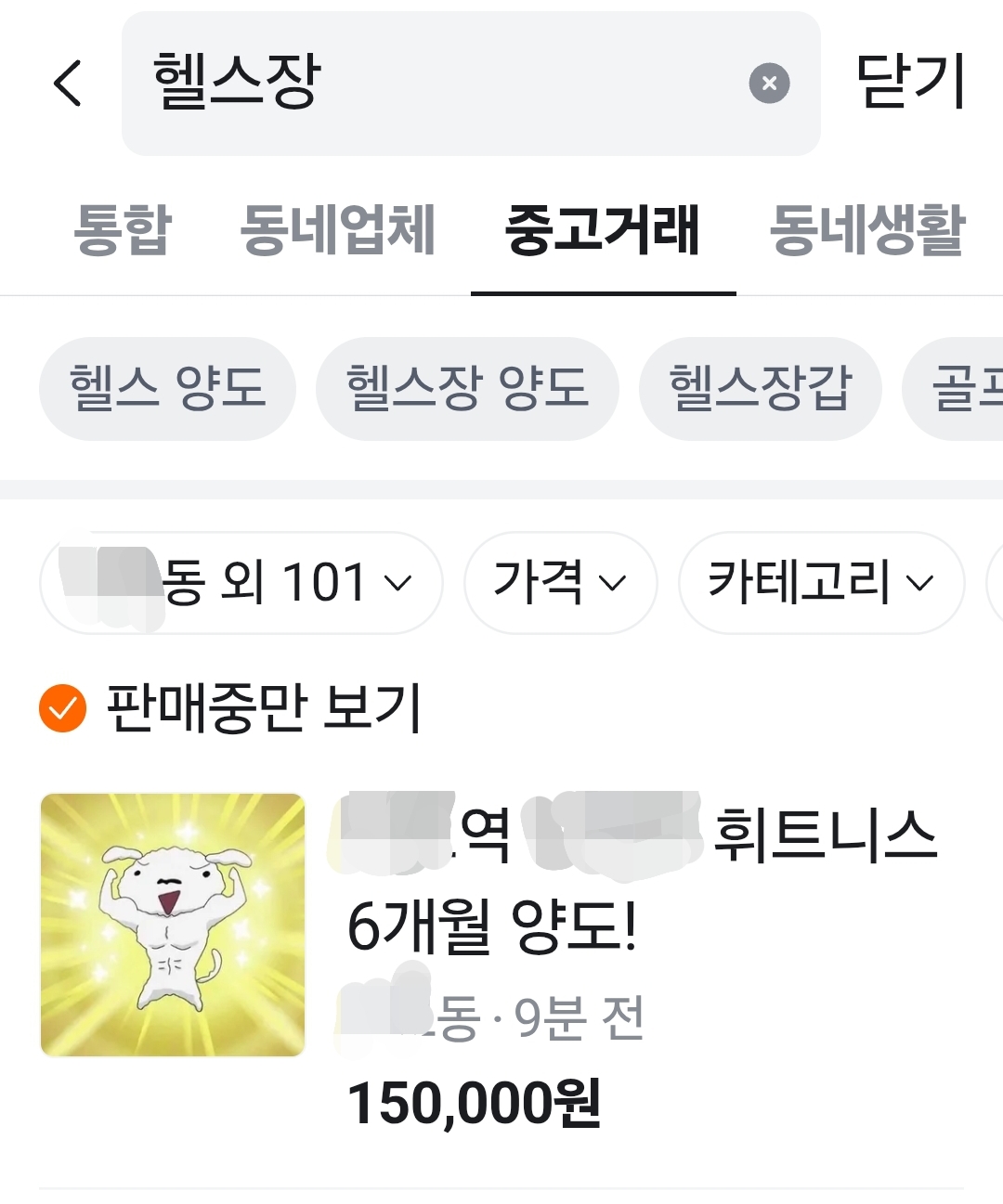Clear the search text with the X icon
The width and height of the screenshot is (1003, 1204).
769,84
